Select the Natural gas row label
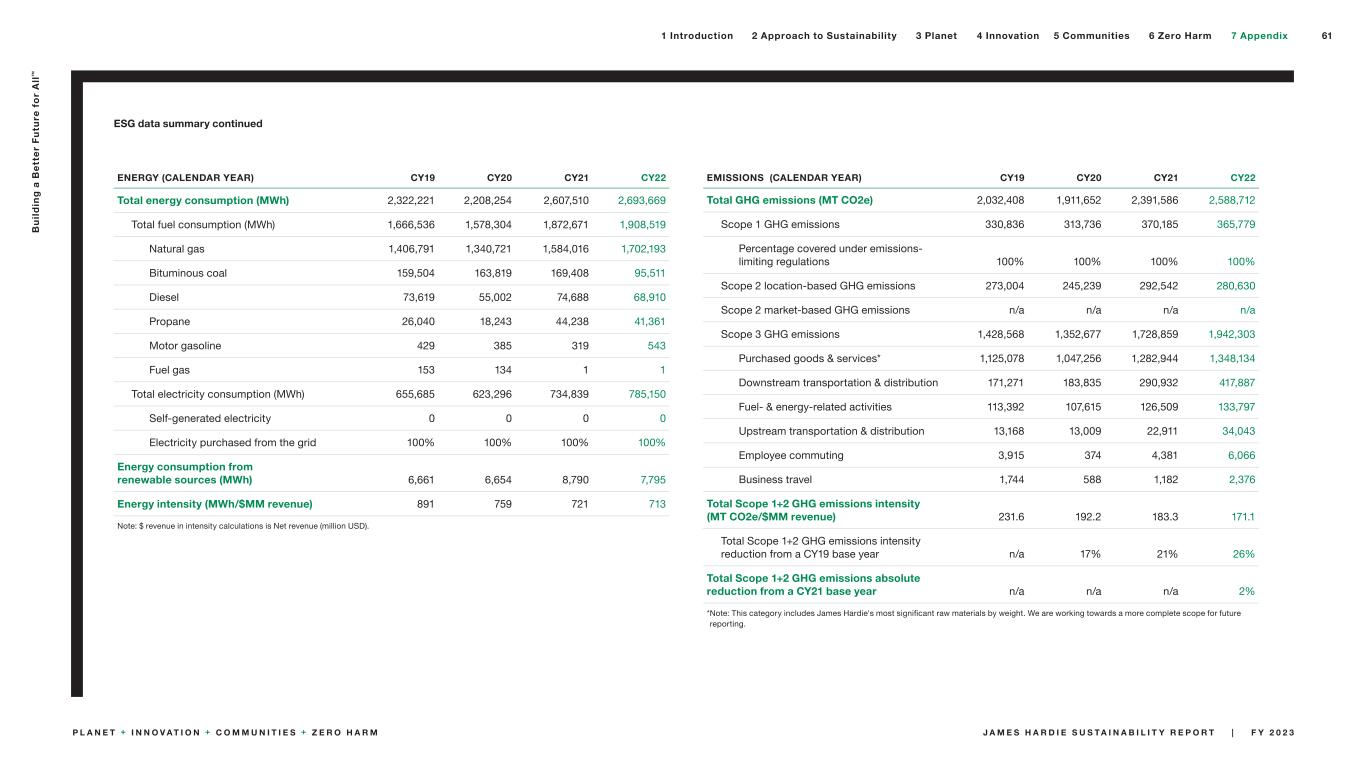The height and width of the screenshot is (768, 1365). tap(177, 248)
